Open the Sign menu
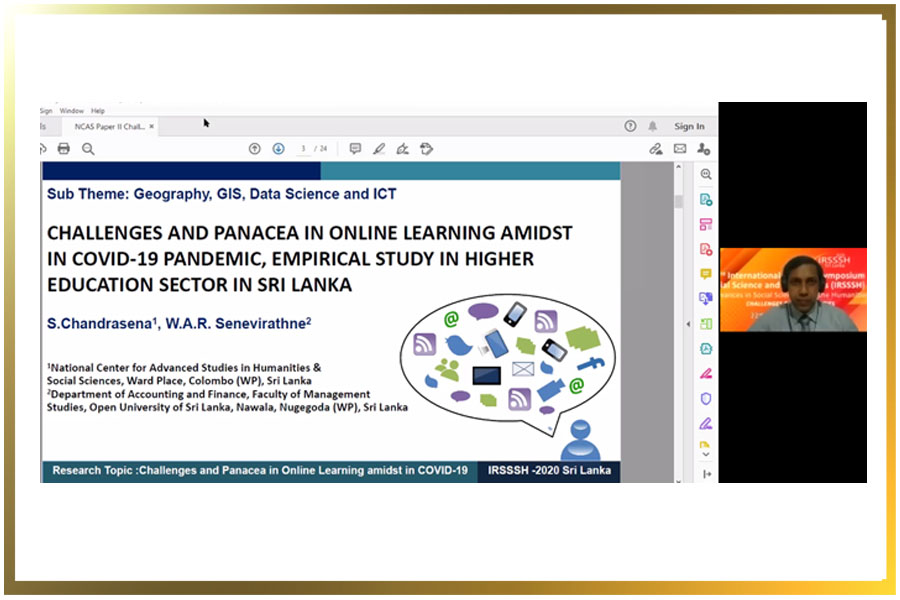This screenshot has height=600, width=900. pyautogui.click(x=46, y=110)
